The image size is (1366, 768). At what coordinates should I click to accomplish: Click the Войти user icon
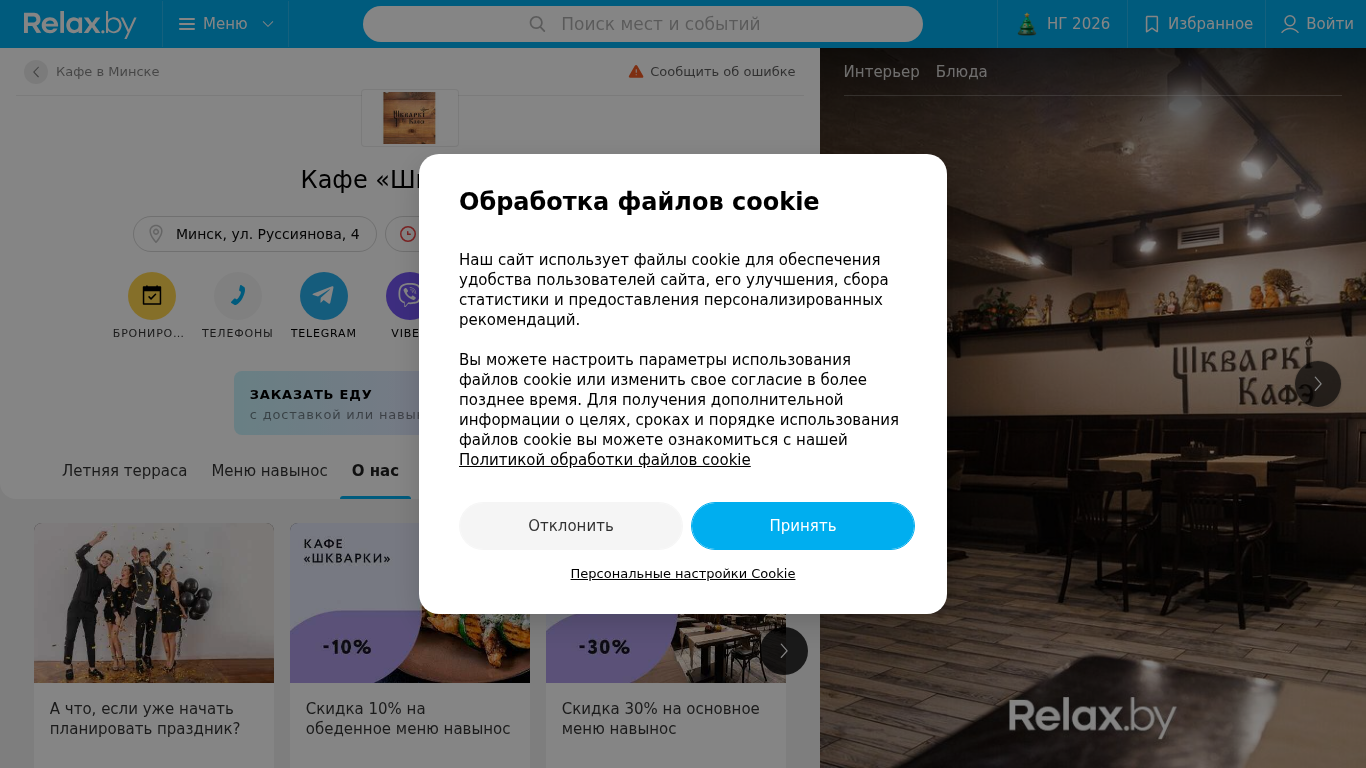click(x=1290, y=24)
